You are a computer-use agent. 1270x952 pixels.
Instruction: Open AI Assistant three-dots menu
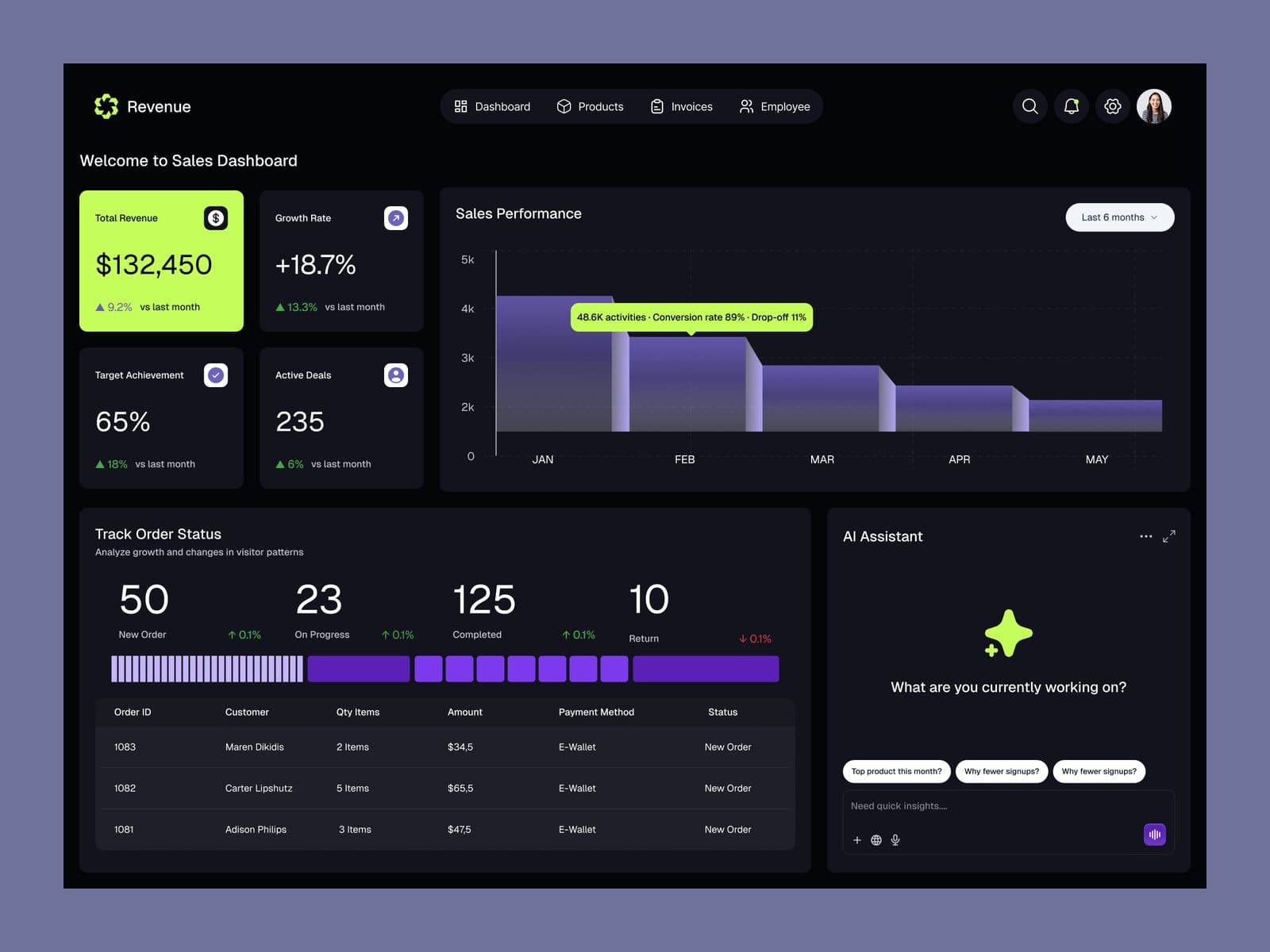[1145, 536]
